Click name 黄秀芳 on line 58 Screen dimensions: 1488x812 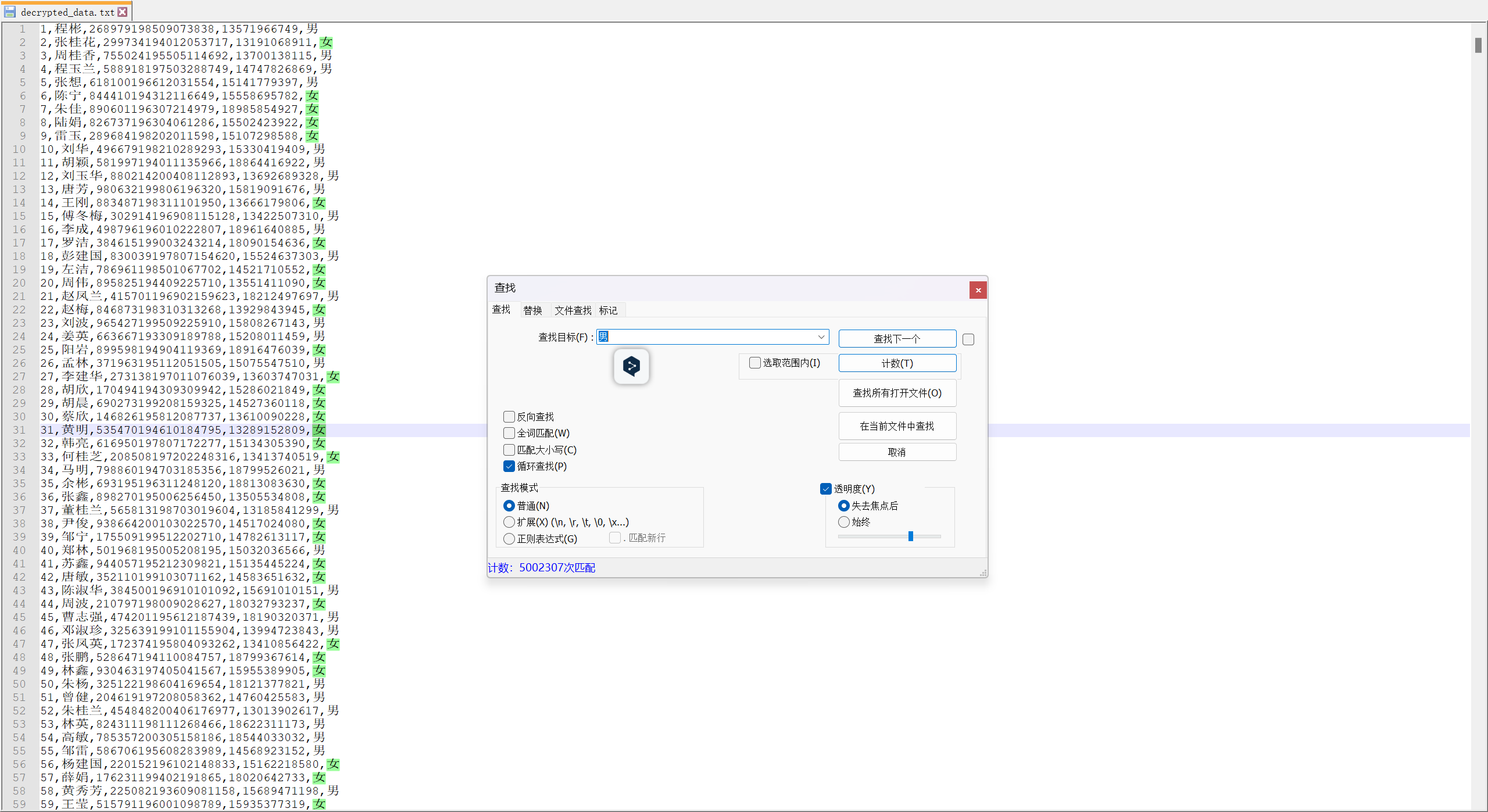[83, 790]
